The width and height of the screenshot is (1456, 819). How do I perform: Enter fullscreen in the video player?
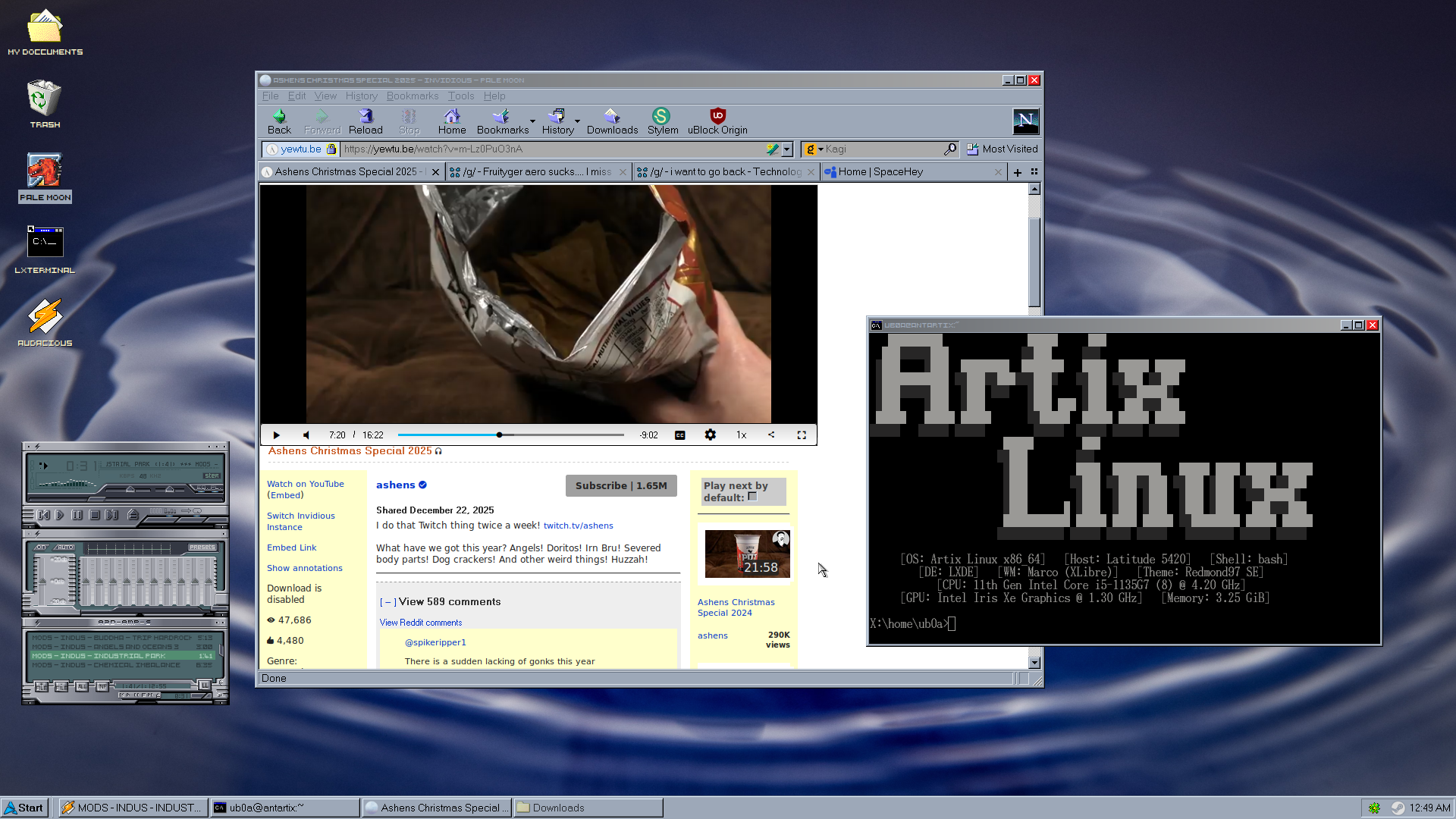click(x=802, y=435)
